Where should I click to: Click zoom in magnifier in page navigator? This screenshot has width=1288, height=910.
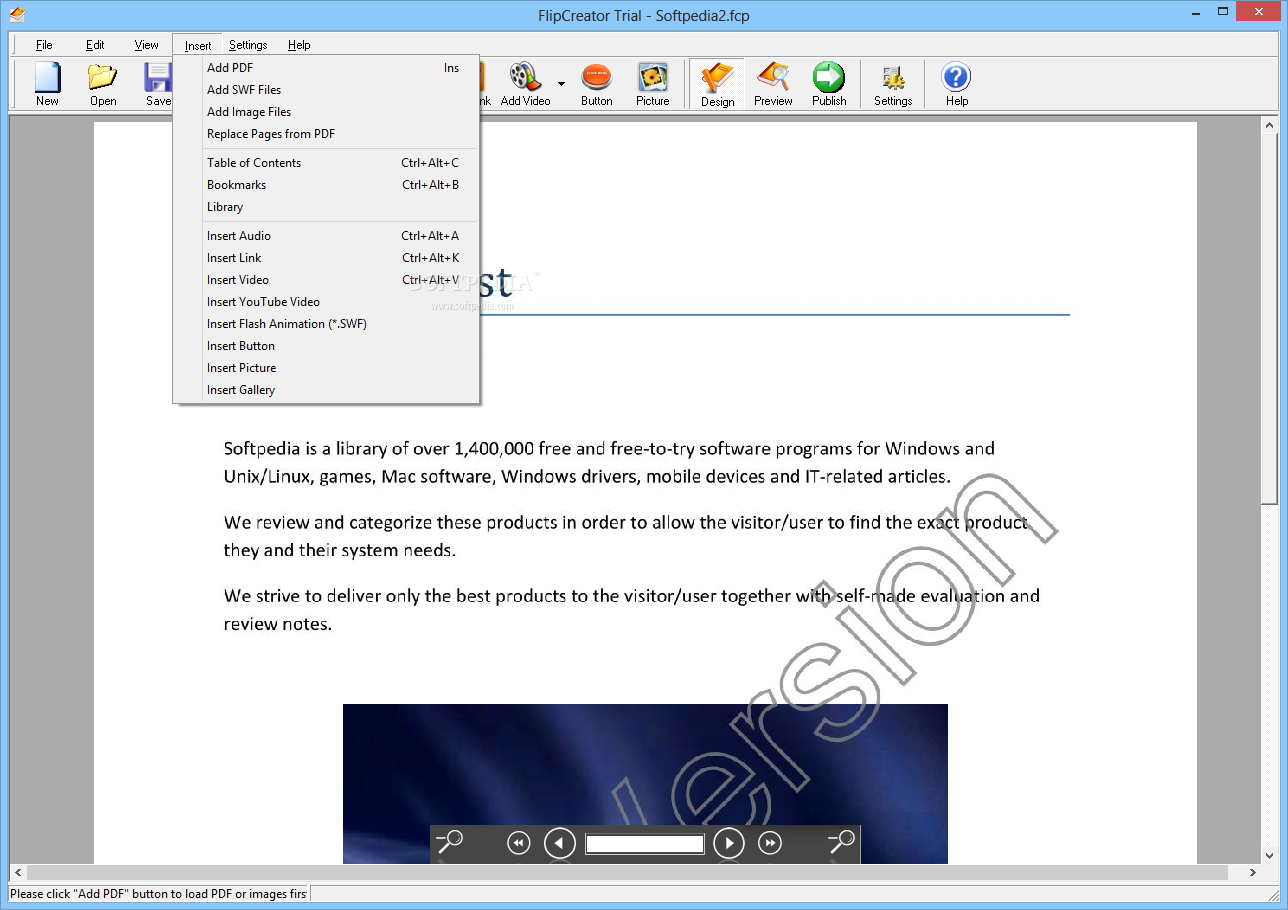[x=842, y=843]
